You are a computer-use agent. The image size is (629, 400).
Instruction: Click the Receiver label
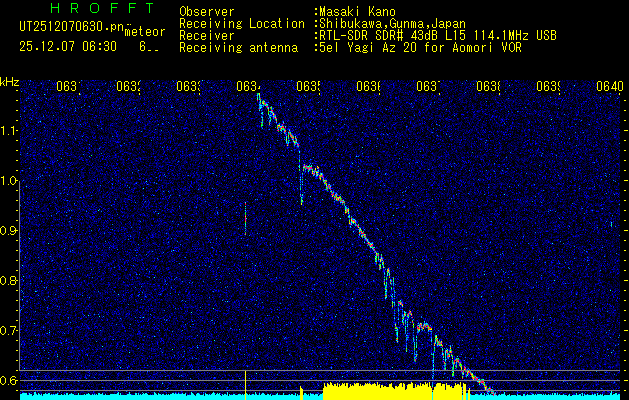(x=207, y=36)
